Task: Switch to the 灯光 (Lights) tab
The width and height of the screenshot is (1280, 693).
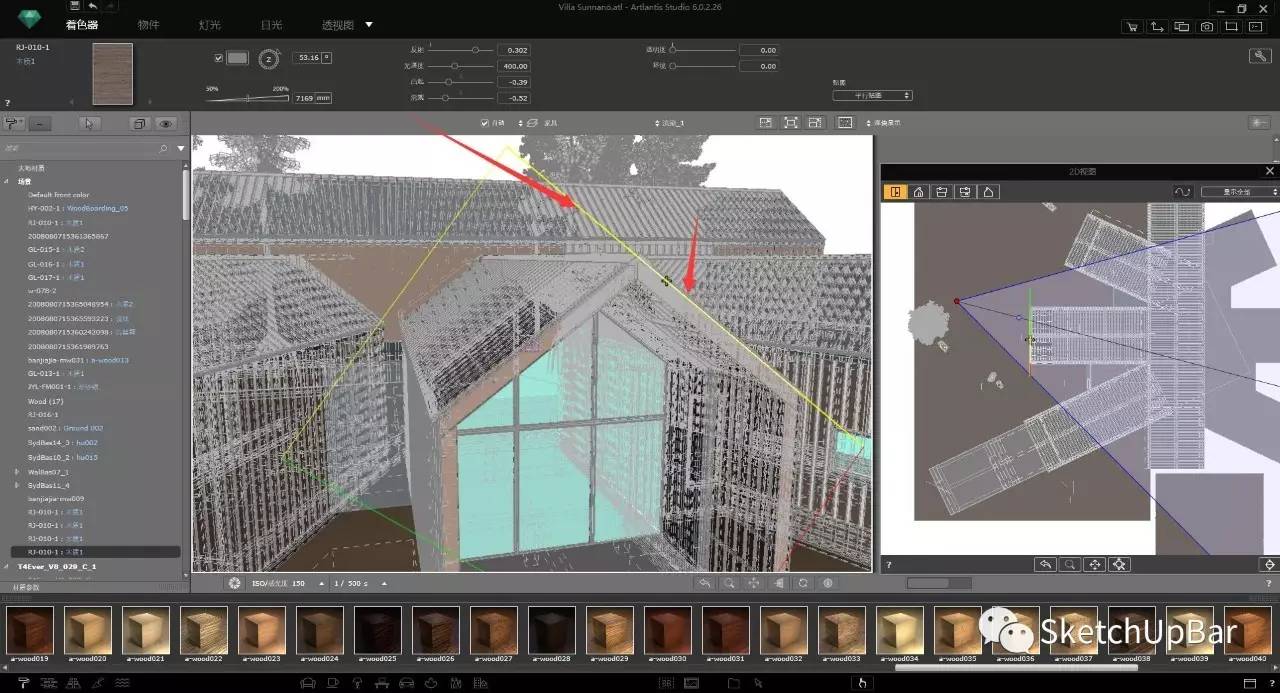Action: tap(210, 25)
